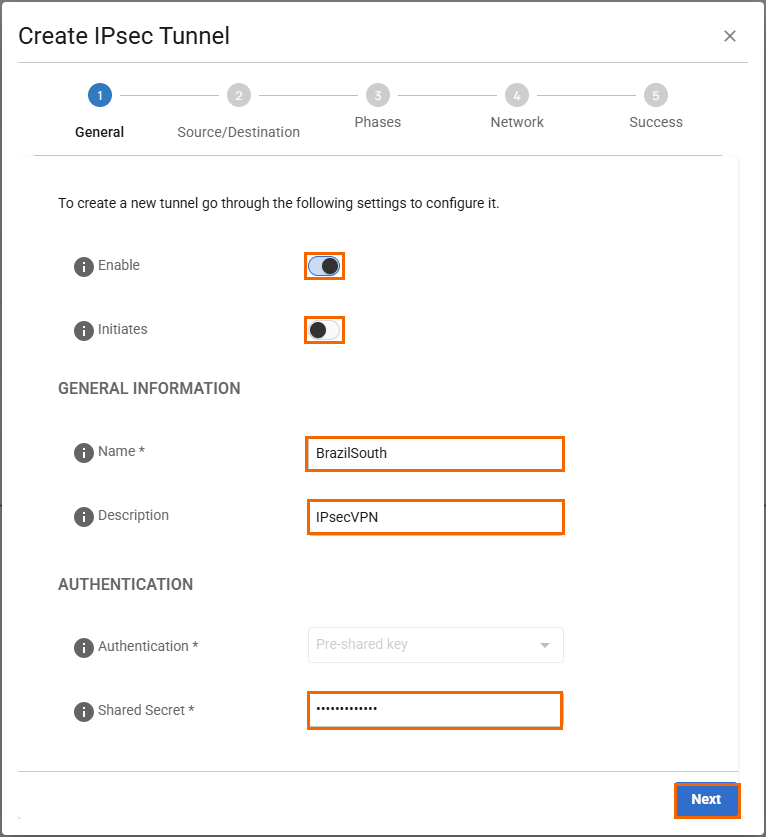Click the info icon beside Shared Secret

pyautogui.click(x=84, y=712)
